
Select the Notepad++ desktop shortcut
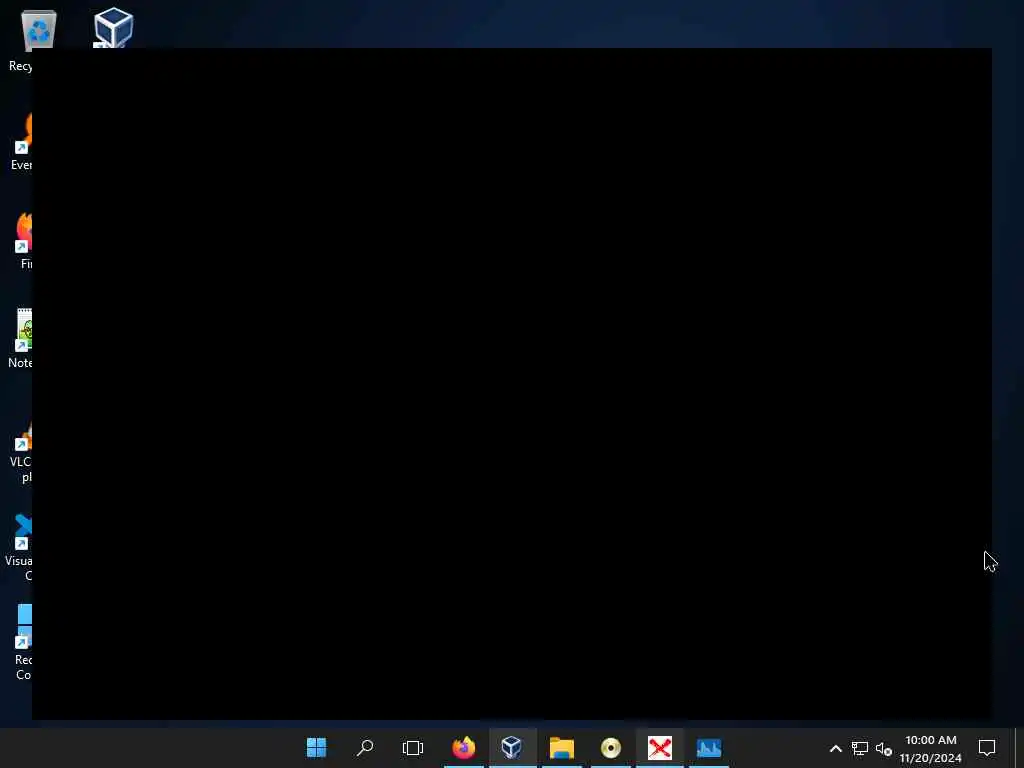[x=21, y=338]
